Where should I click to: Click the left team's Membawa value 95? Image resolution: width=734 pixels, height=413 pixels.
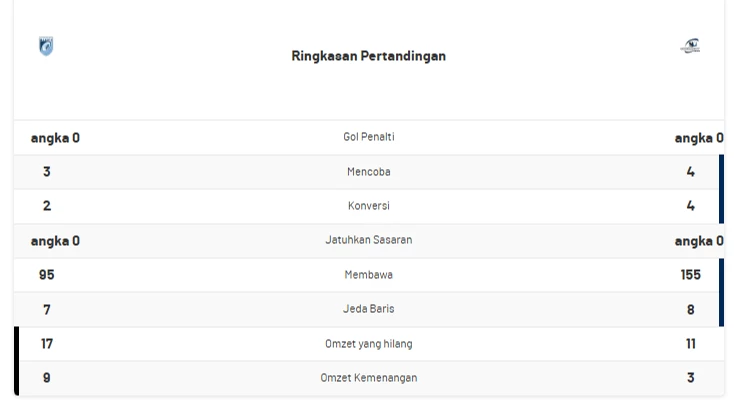[47, 275]
